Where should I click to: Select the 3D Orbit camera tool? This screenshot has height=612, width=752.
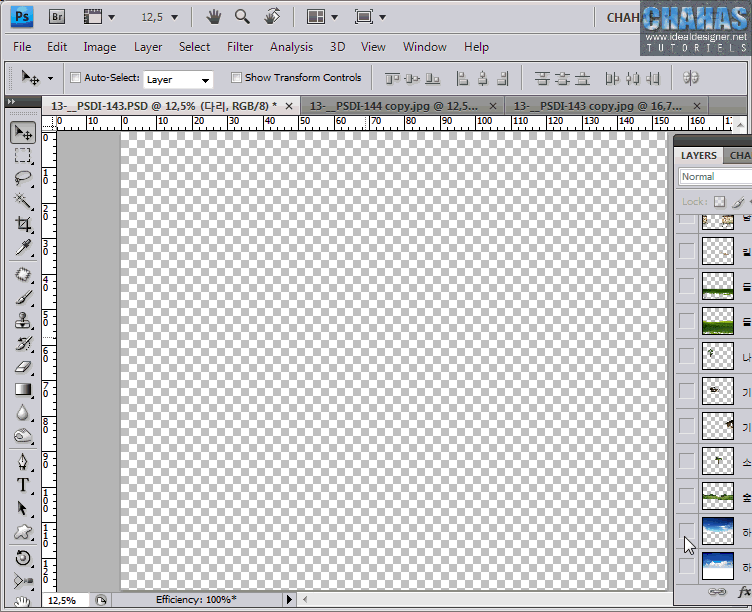[23, 581]
